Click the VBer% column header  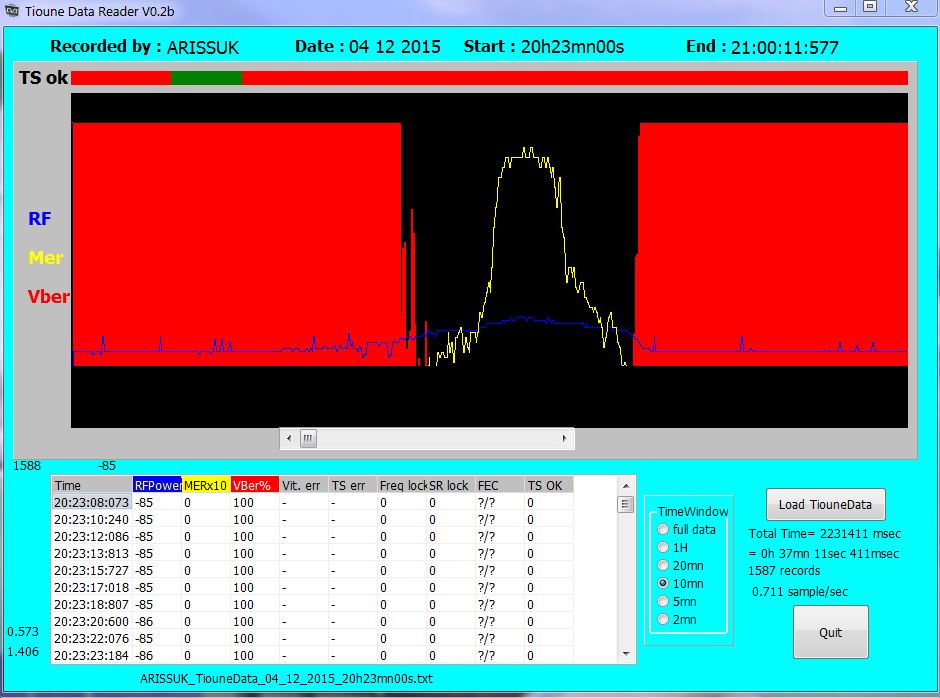(x=255, y=485)
